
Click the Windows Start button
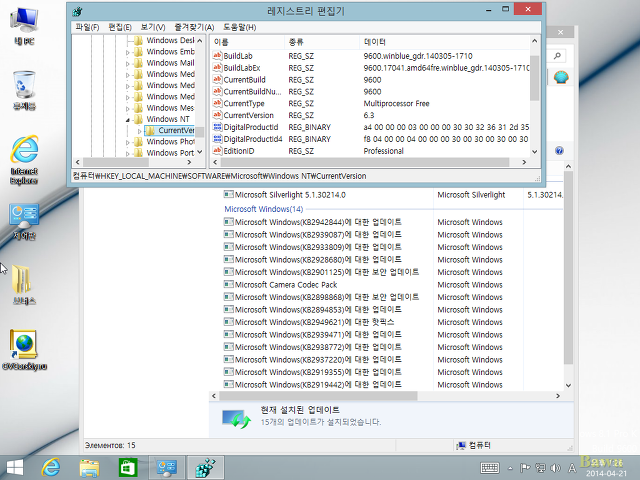[15, 467]
